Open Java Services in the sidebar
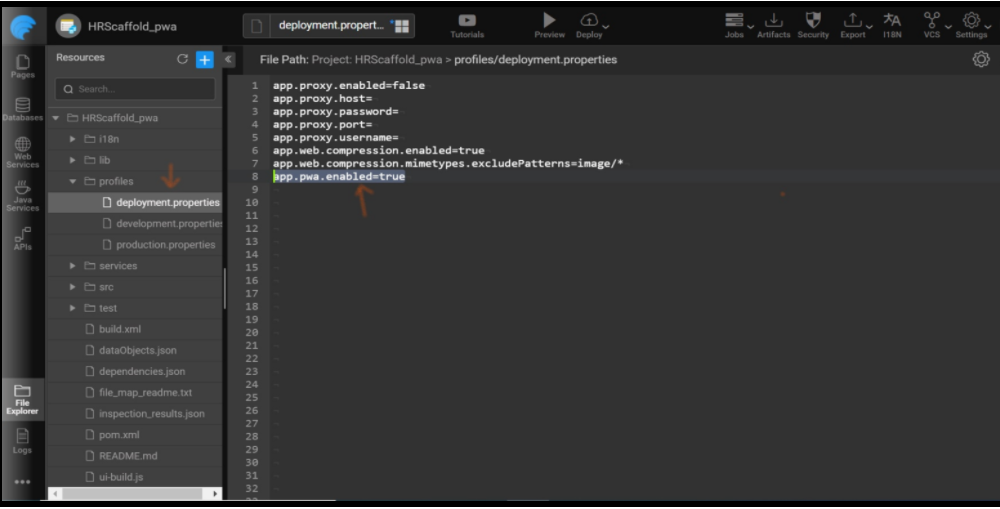1000x509 pixels. coord(22,194)
